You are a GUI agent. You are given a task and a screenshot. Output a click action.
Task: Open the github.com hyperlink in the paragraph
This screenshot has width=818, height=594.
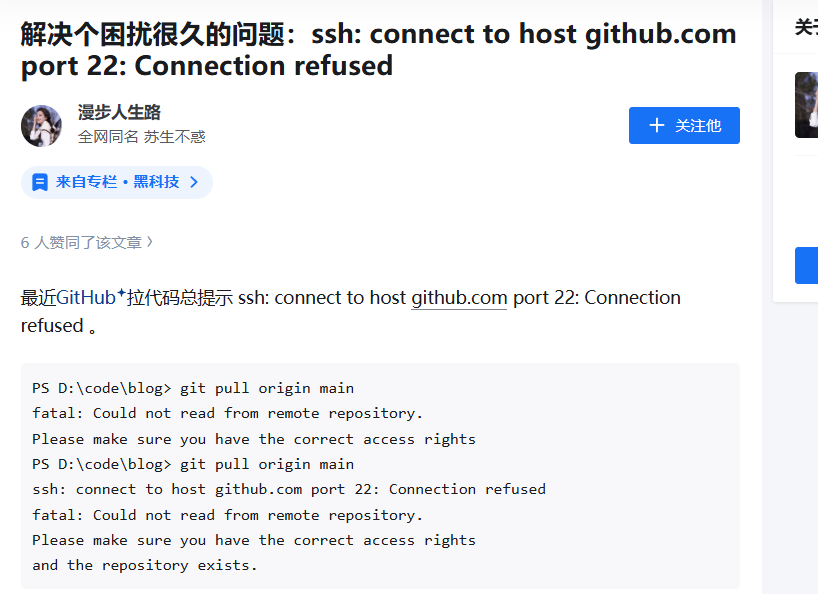coord(459,297)
